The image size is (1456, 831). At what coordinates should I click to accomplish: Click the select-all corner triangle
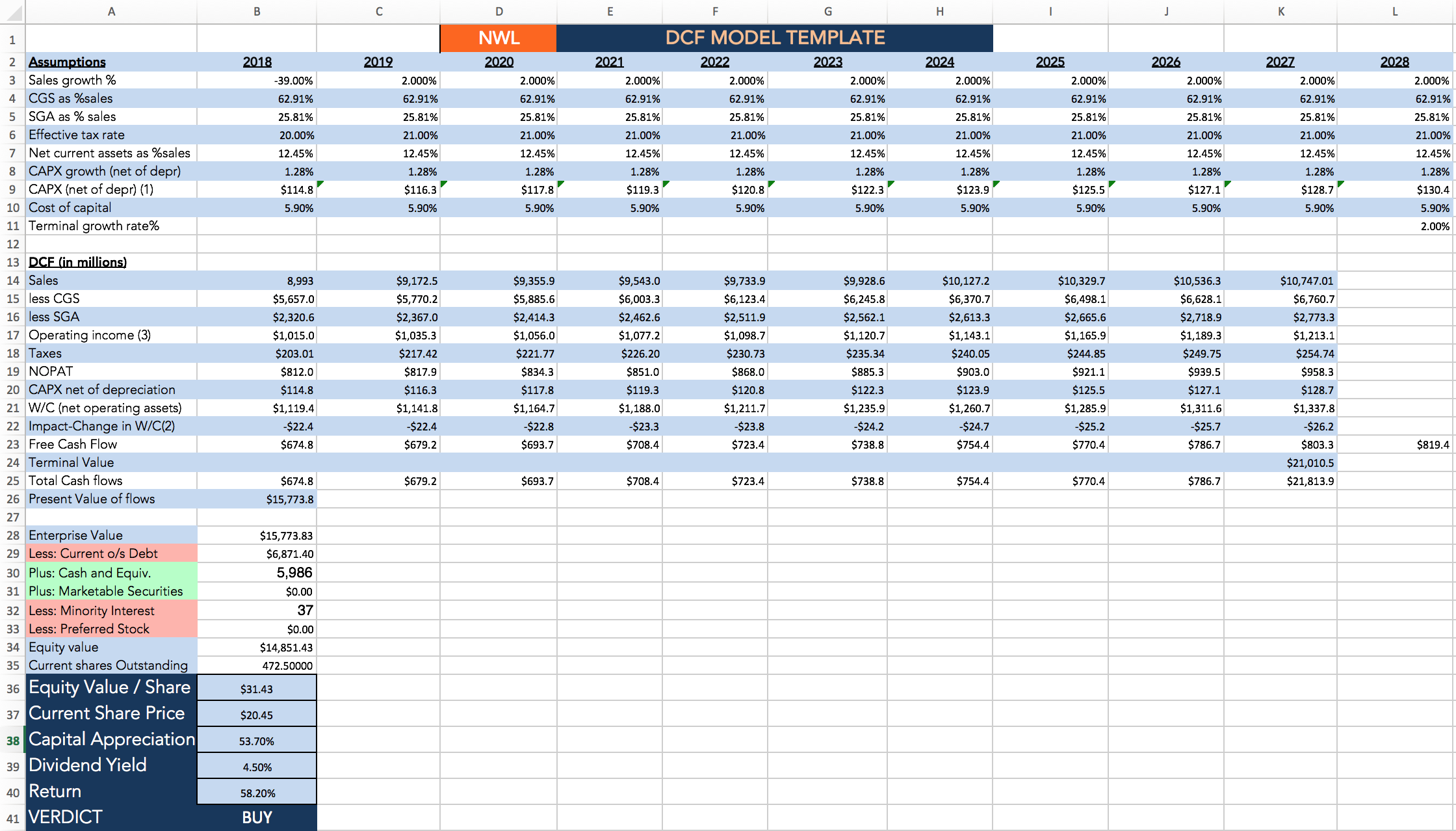(13, 12)
